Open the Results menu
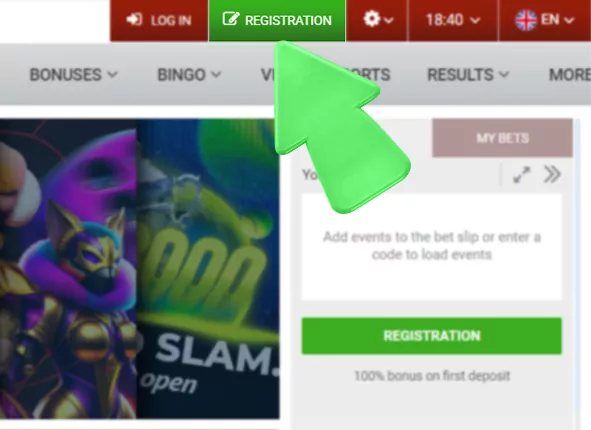The height and width of the screenshot is (430, 591). pyautogui.click(x=468, y=75)
